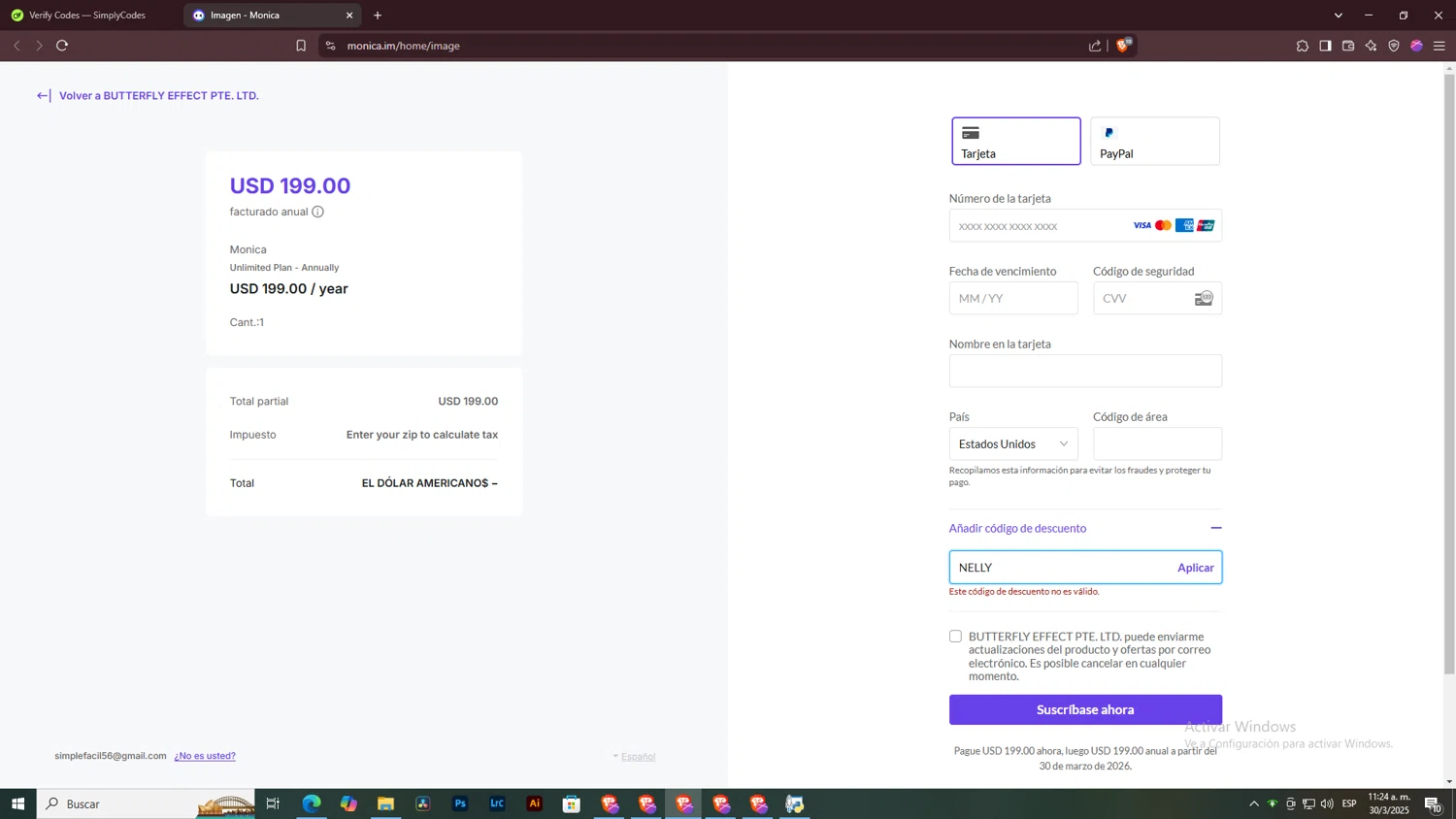Open the tab search dropdown arrow
The width and height of the screenshot is (1456, 819).
(1338, 16)
